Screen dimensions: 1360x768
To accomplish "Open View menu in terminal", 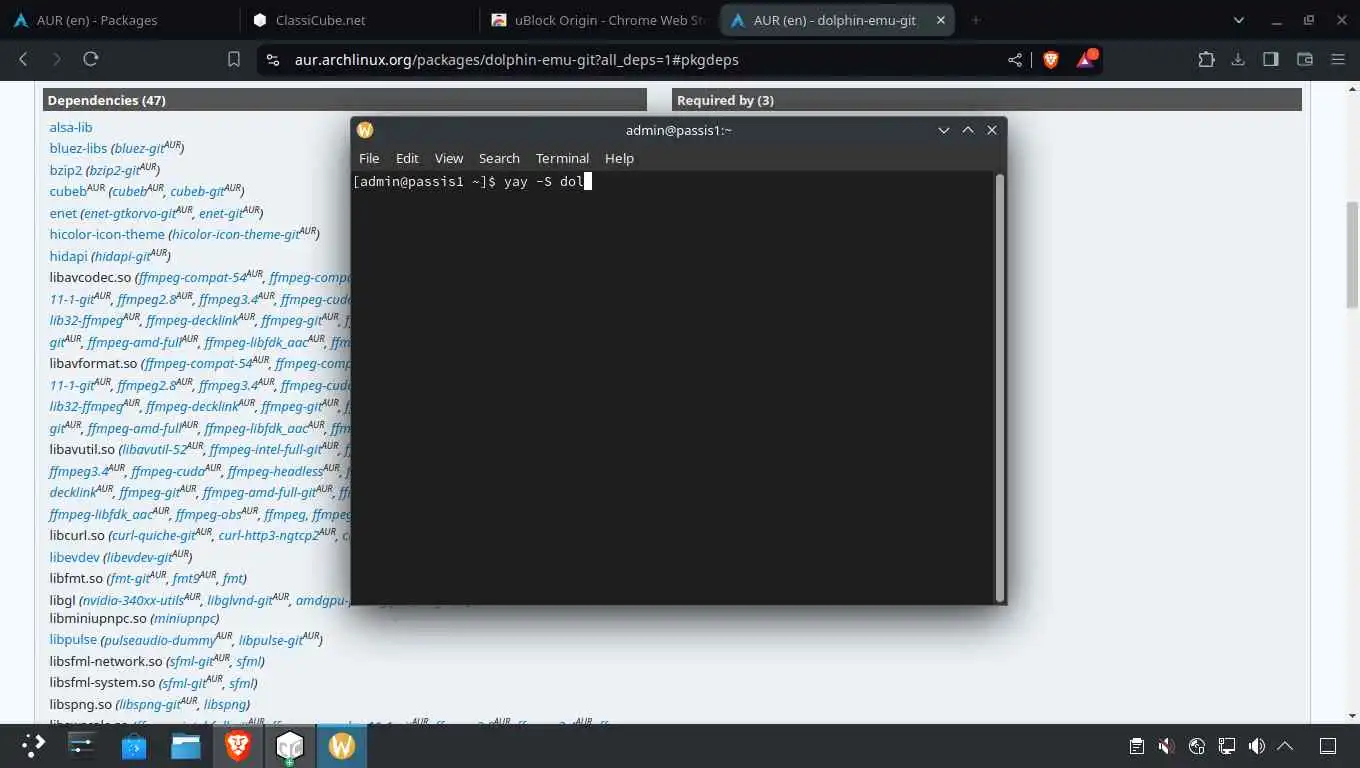I will 449,158.
